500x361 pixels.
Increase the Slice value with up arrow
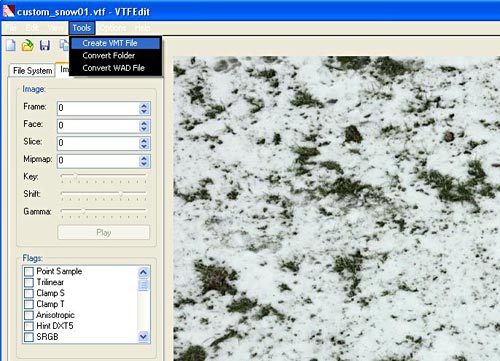pyautogui.click(x=144, y=140)
